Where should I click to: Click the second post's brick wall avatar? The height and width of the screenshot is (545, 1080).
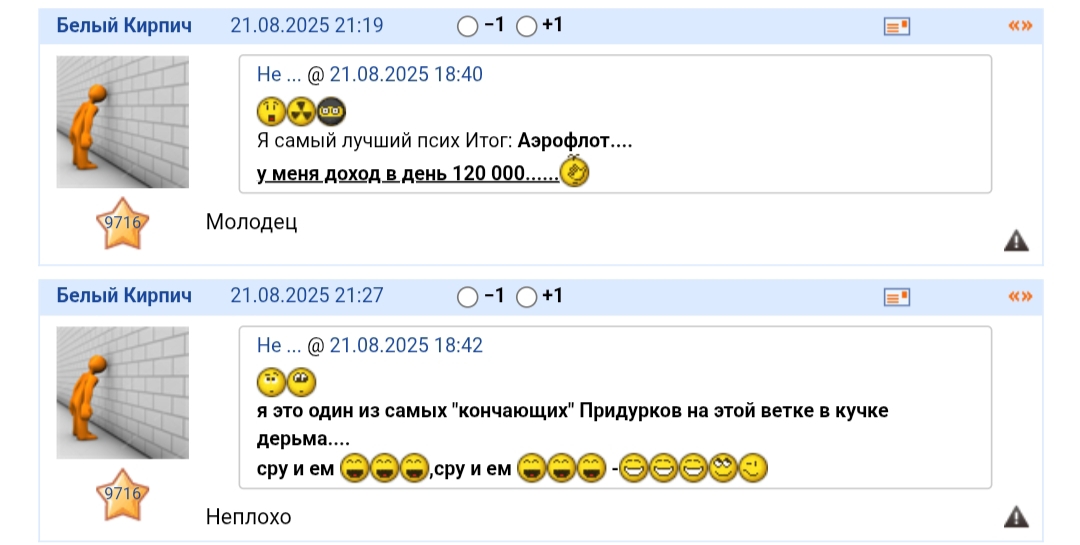123,393
